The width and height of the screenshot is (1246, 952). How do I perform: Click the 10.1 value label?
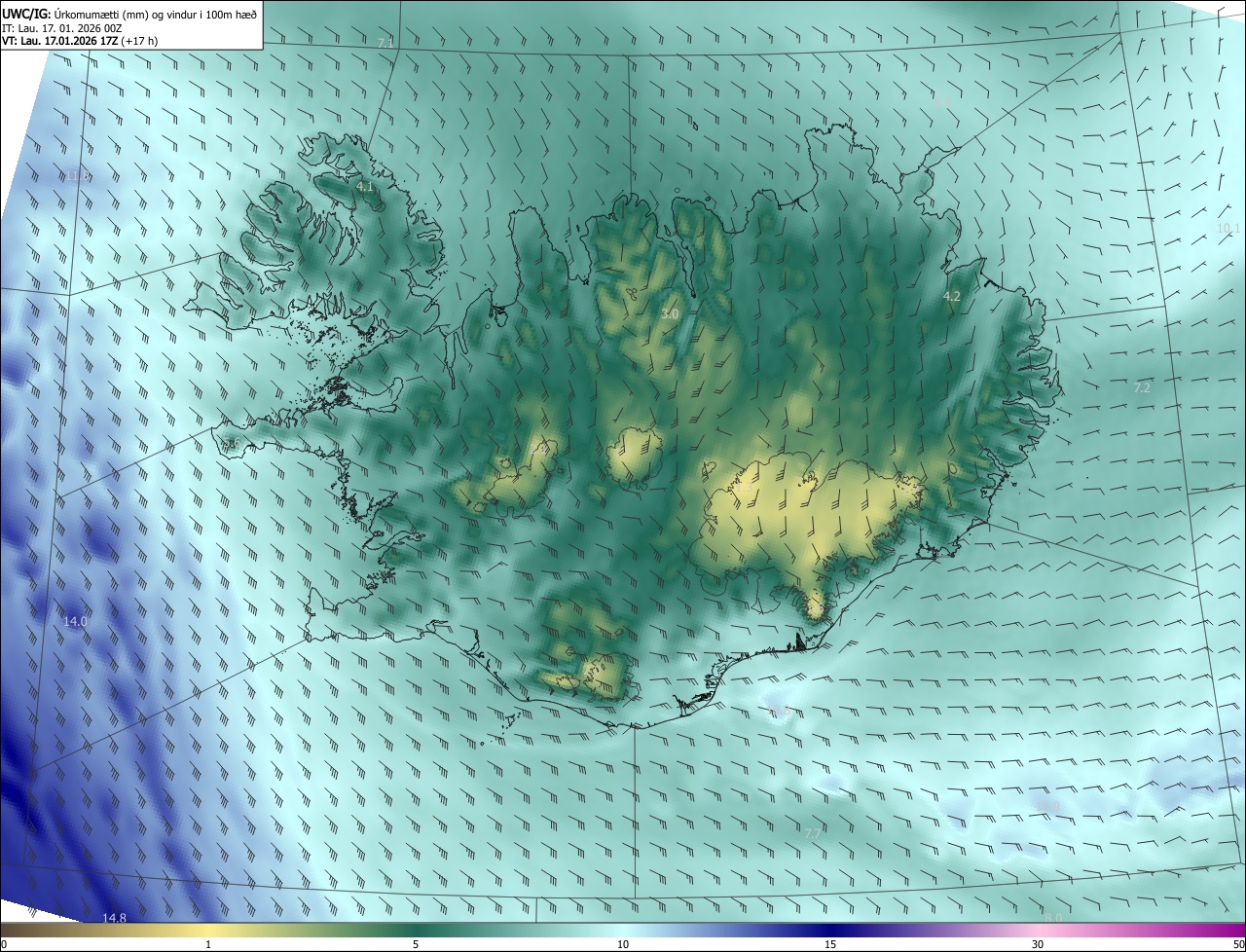pos(1228,229)
